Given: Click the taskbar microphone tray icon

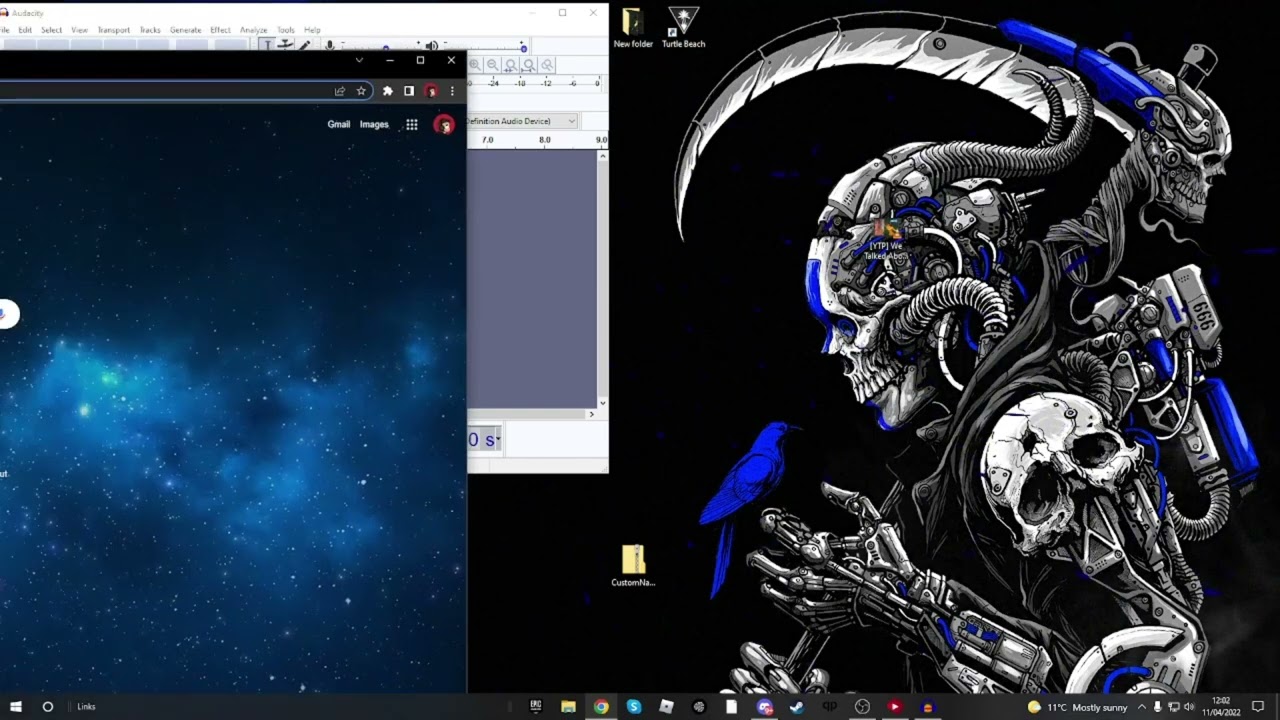Looking at the screenshot, I should click(1158, 707).
